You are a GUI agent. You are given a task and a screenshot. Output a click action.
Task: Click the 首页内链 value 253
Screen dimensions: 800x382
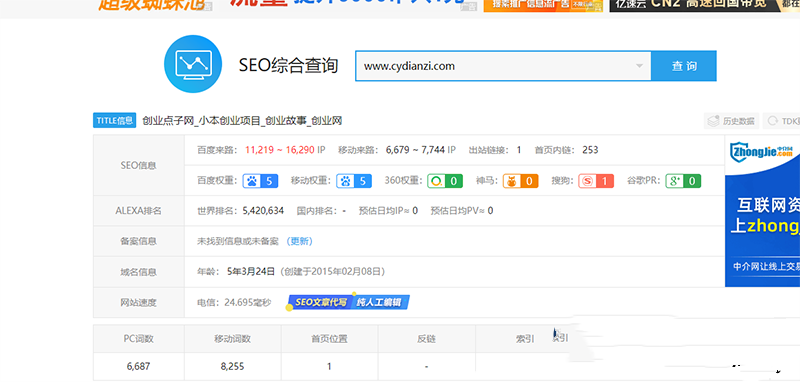click(590, 150)
